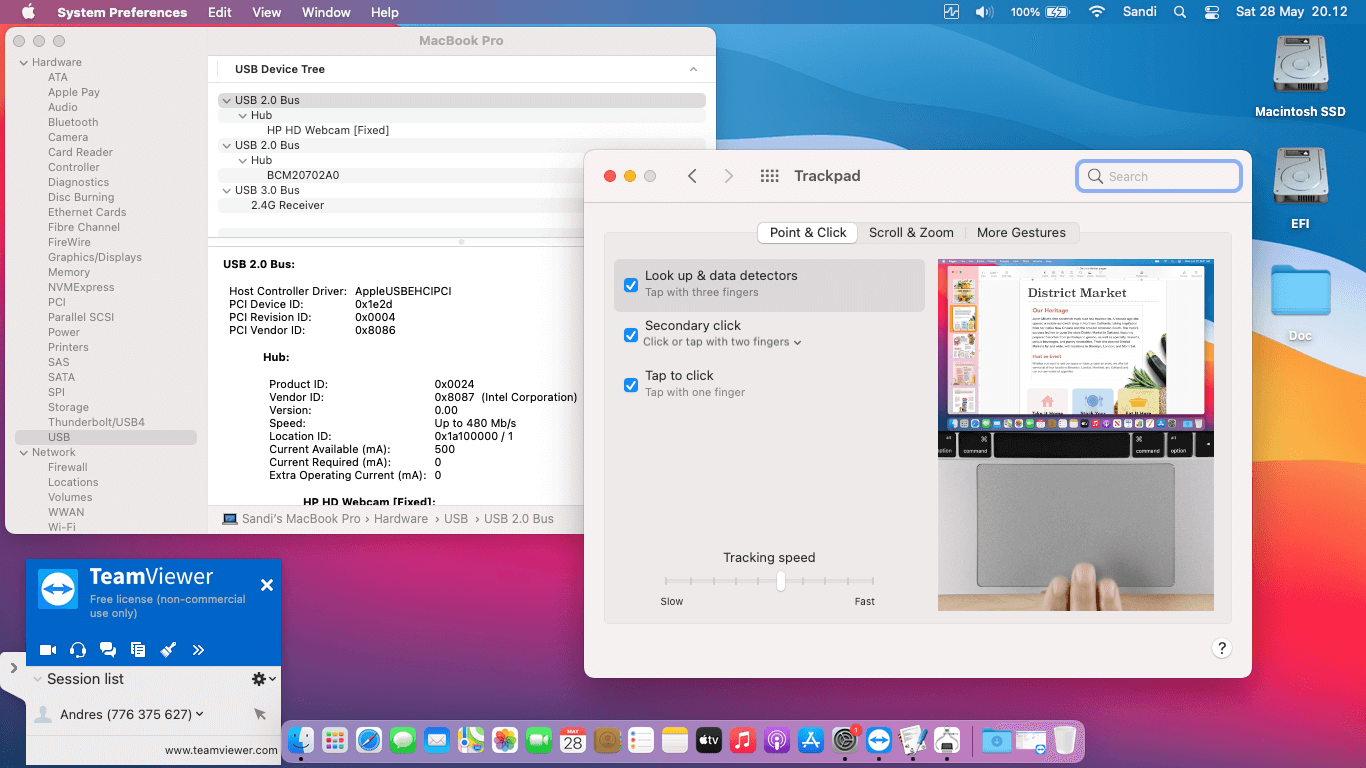
Task: Switch to the Scroll & Zoom tab
Action: (911, 233)
